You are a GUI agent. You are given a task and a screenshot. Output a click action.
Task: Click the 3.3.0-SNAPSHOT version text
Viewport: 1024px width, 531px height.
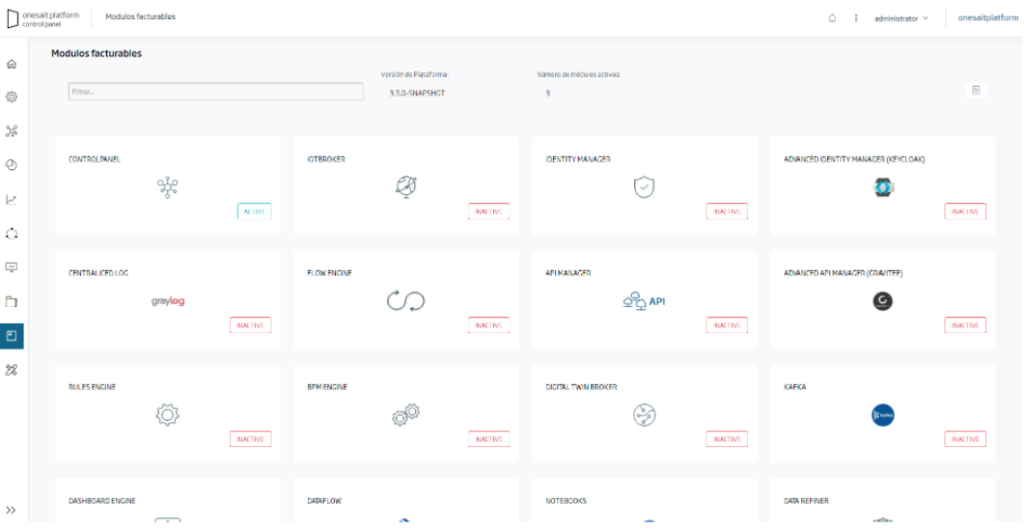(417, 93)
